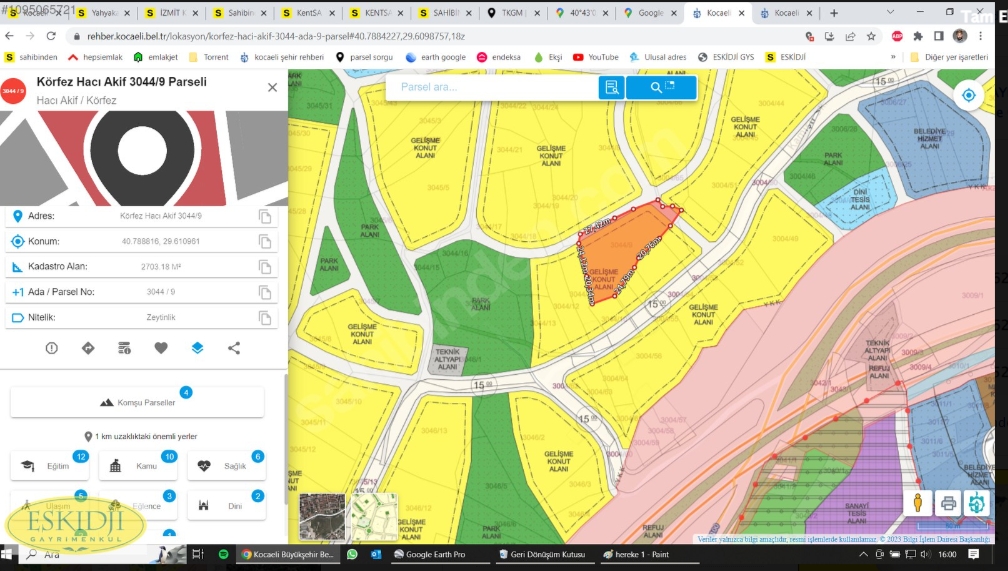Go back in browser history
Screen dimensions: 1008x571
coord(10,36)
